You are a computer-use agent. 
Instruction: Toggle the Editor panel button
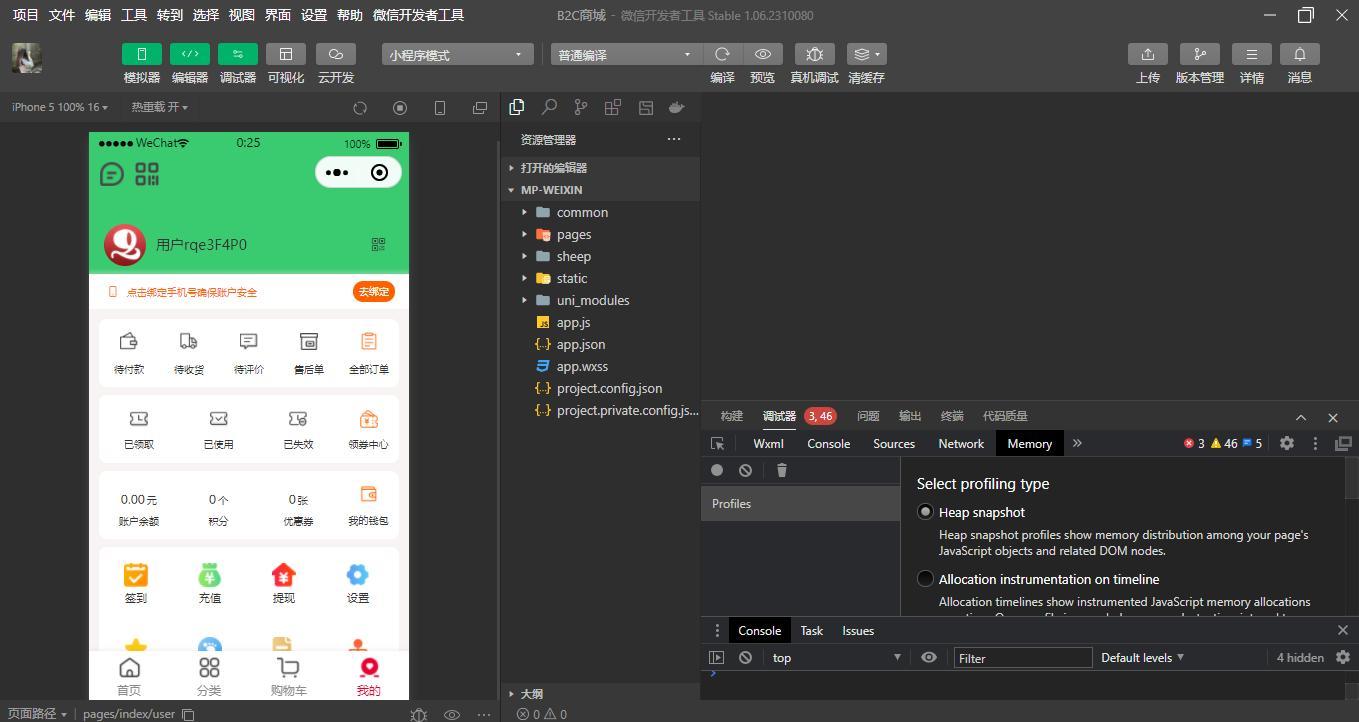(x=190, y=54)
